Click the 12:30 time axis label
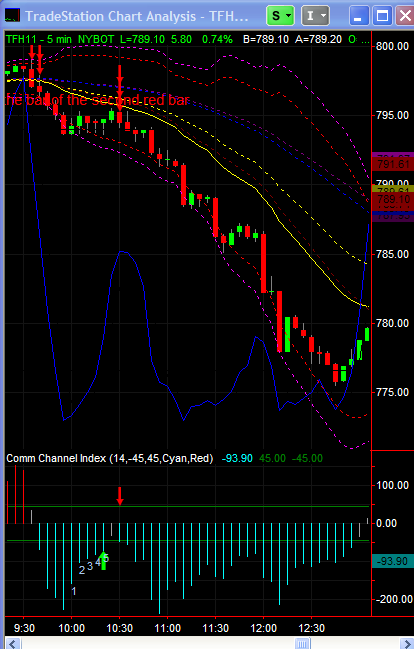 tap(312, 628)
